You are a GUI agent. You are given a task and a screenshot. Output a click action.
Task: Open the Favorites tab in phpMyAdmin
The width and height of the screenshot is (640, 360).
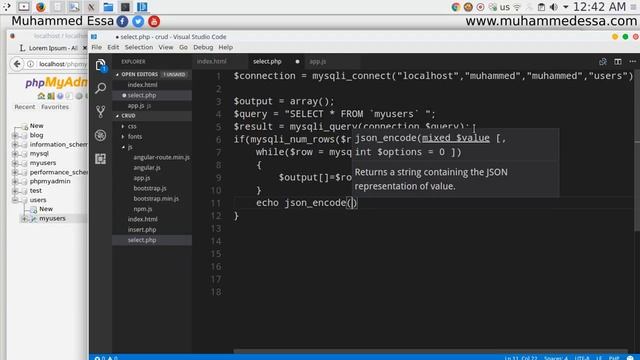55,107
